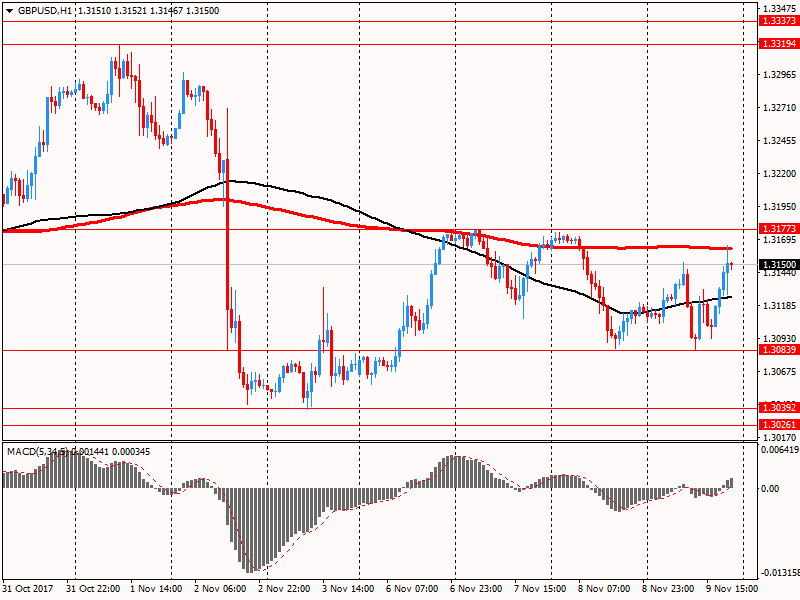Select the 2 Nov 06:00 time axis label
This screenshot has height=600, width=800.
tap(220, 588)
